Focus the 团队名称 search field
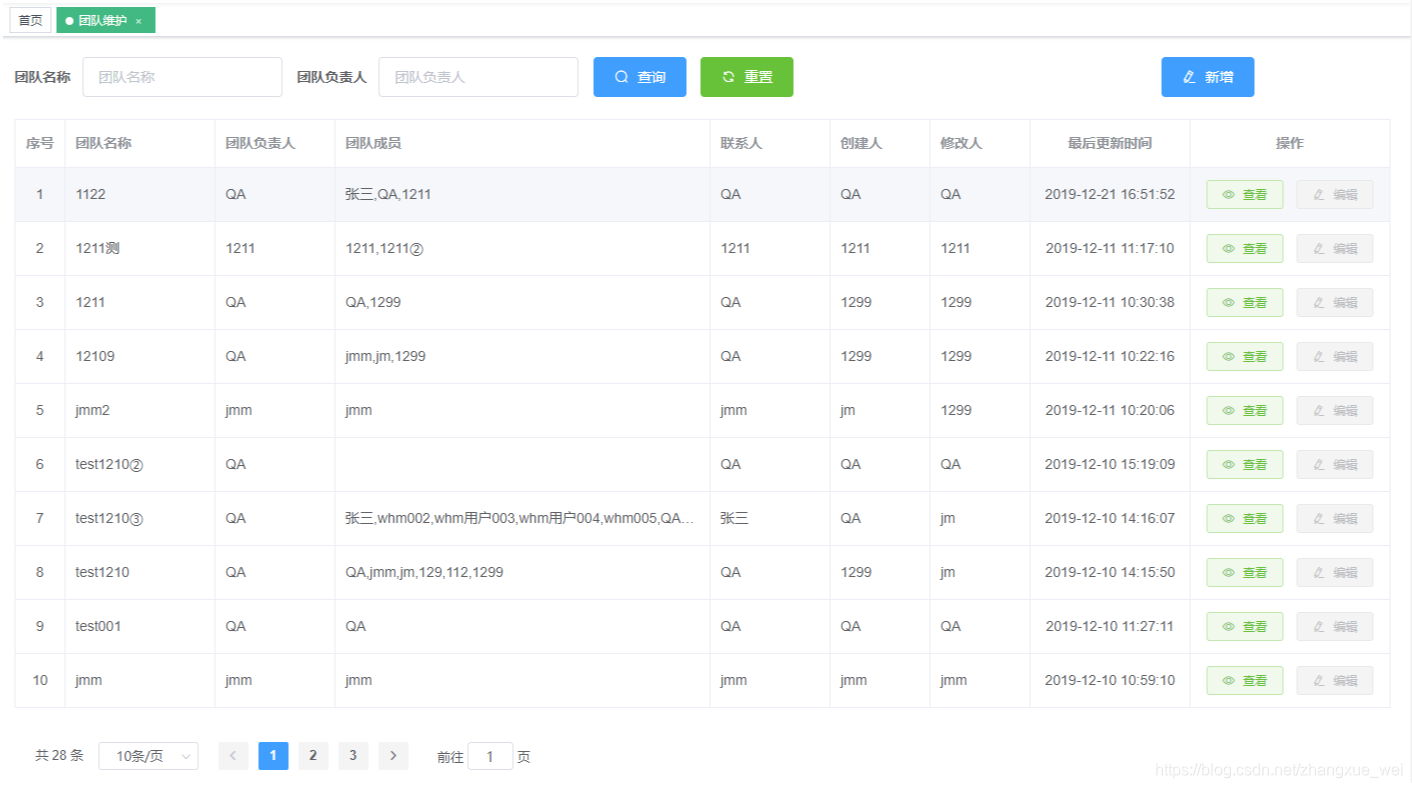The width and height of the screenshot is (1412, 788). (x=182, y=77)
